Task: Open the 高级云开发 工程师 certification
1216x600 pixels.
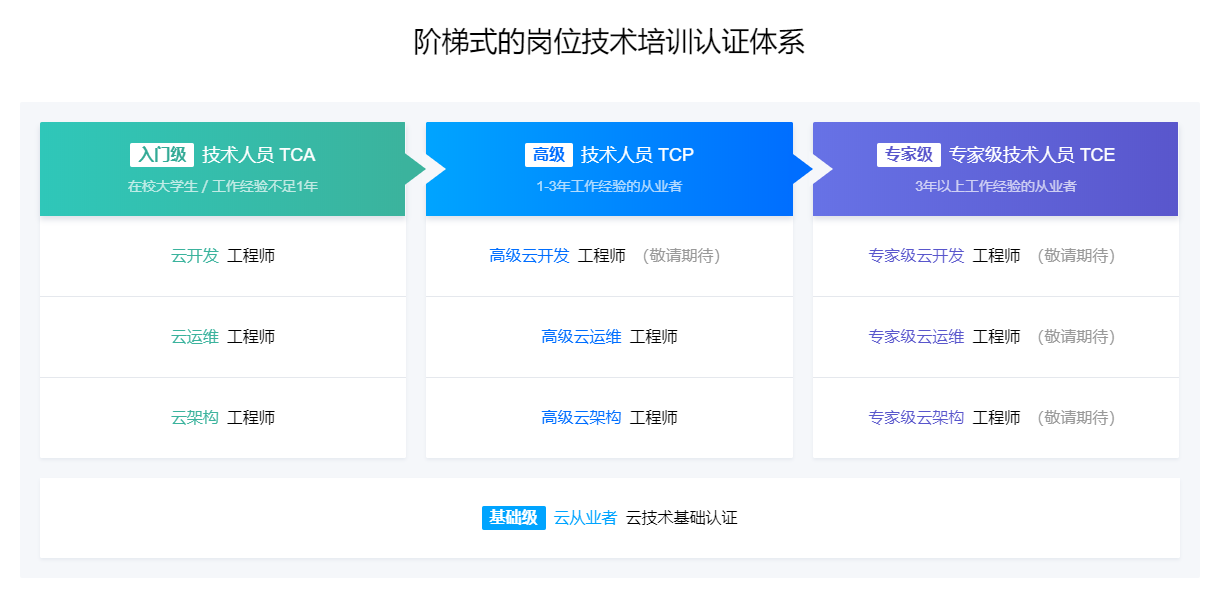Action: point(557,256)
